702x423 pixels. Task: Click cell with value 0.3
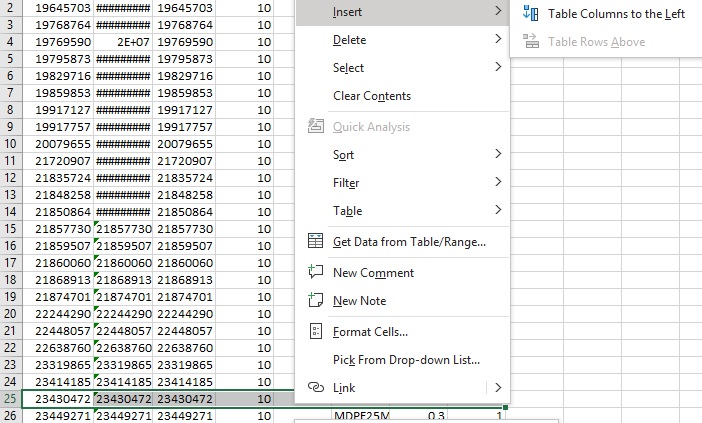pyautogui.click(x=418, y=416)
